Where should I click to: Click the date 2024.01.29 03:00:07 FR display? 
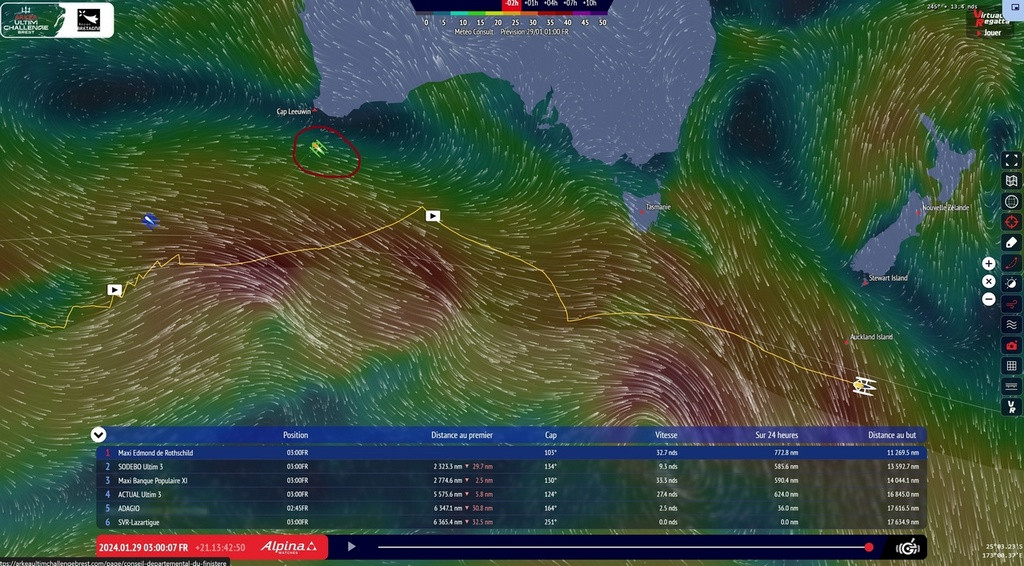(143, 548)
